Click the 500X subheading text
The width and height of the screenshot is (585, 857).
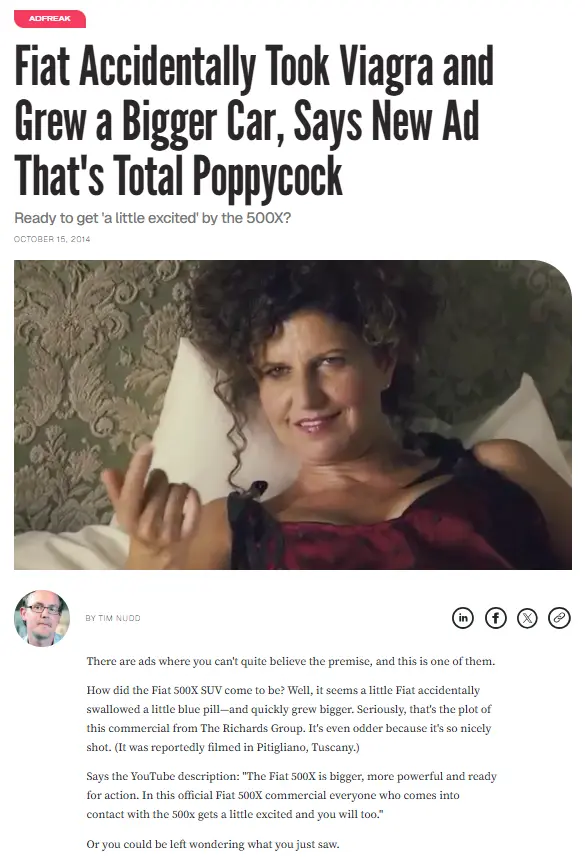153,218
